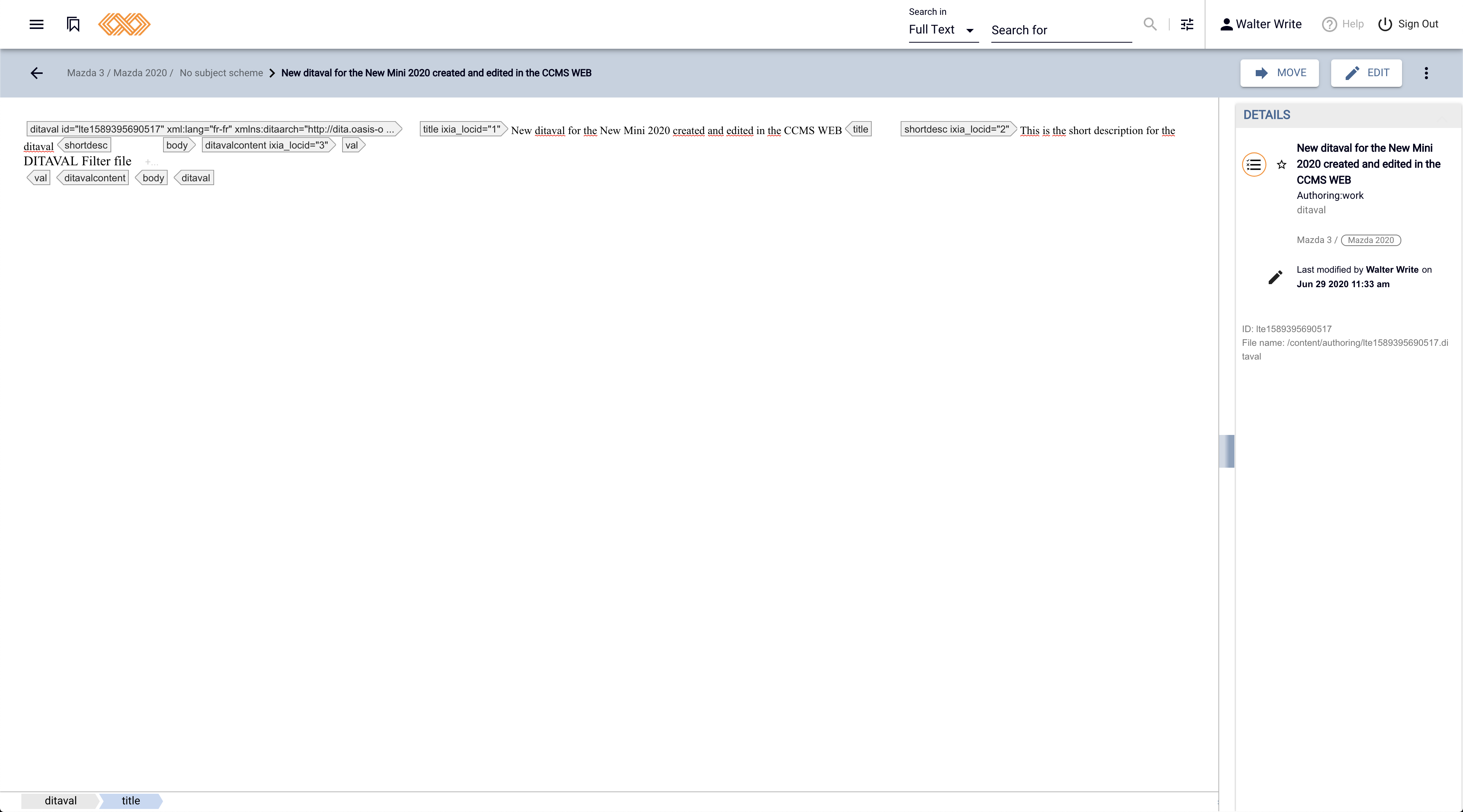Image resolution: width=1463 pixels, height=812 pixels.
Task: Open the Help page
Action: [1343, 24]
